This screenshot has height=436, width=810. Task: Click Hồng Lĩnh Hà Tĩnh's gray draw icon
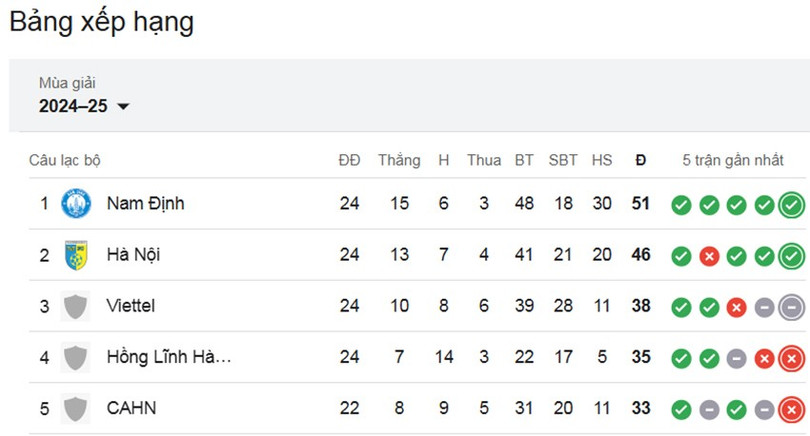coord(737,359)
